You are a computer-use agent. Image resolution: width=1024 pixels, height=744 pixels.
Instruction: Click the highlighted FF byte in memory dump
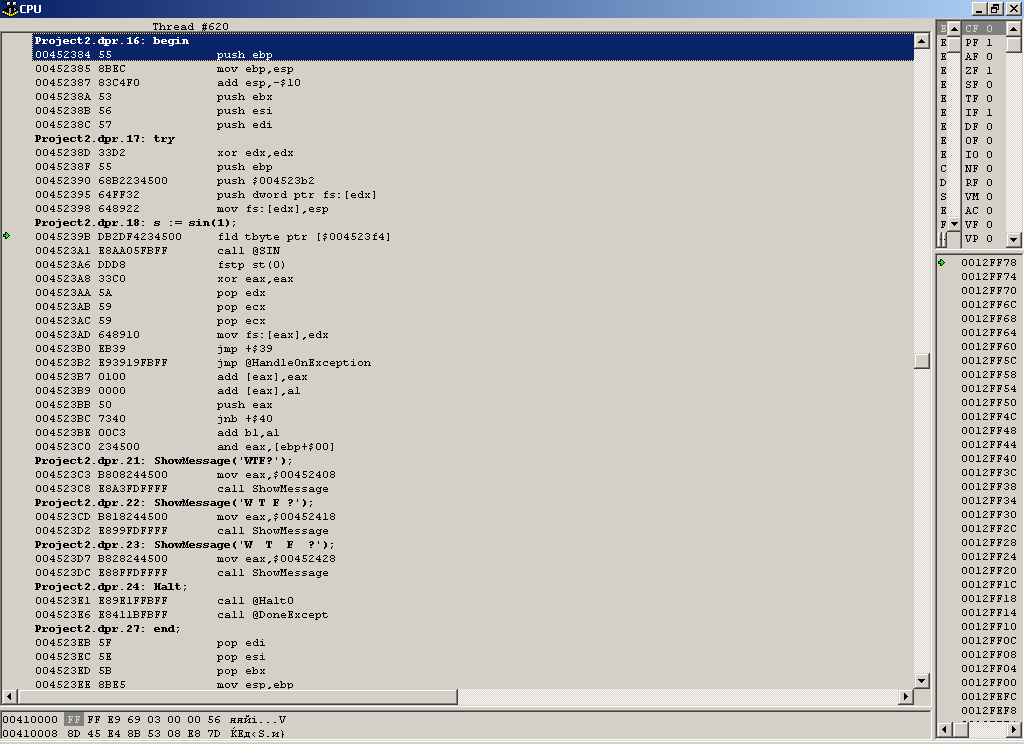click(74, 719)
